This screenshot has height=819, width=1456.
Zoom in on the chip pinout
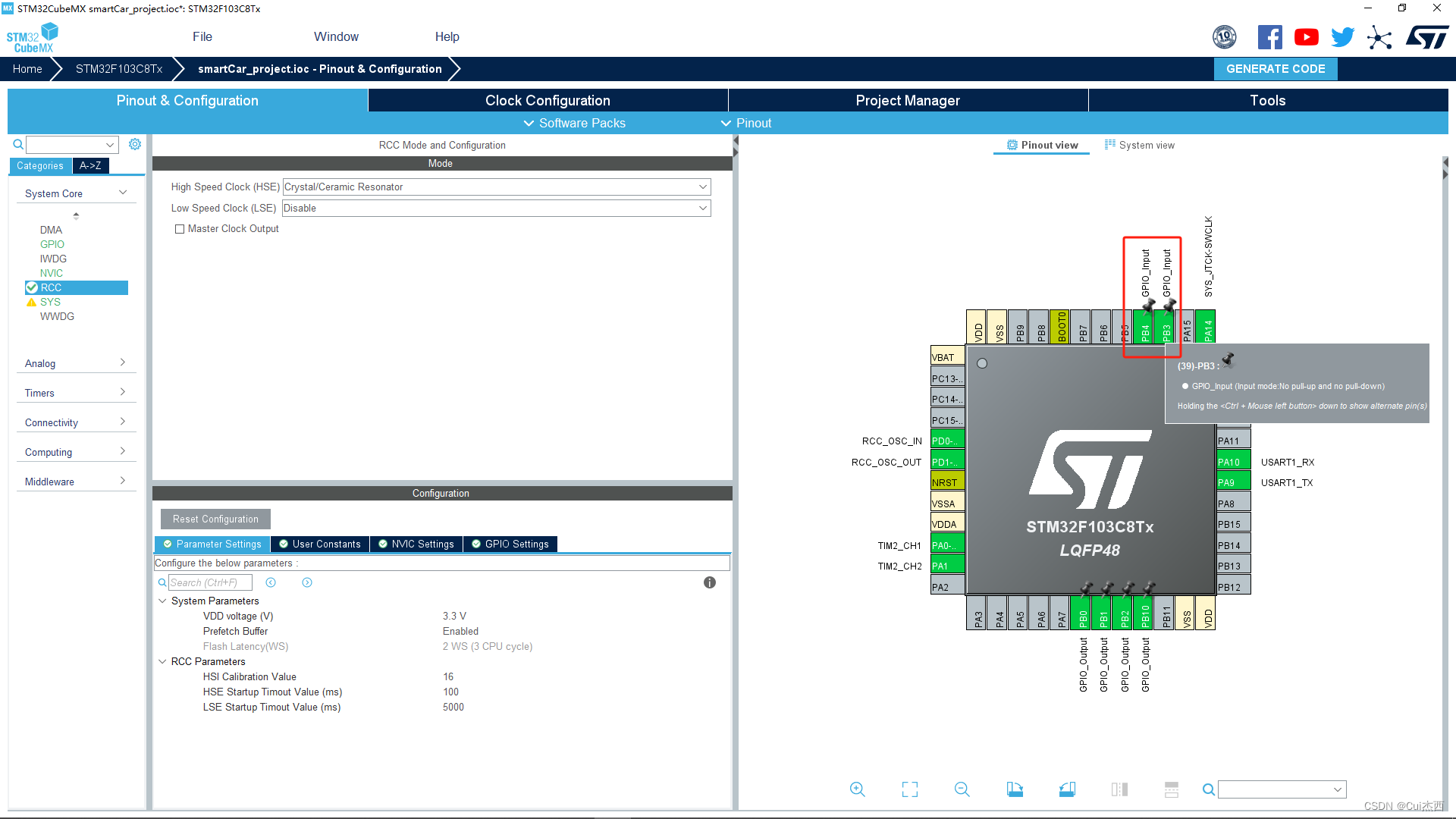[857, 789]
